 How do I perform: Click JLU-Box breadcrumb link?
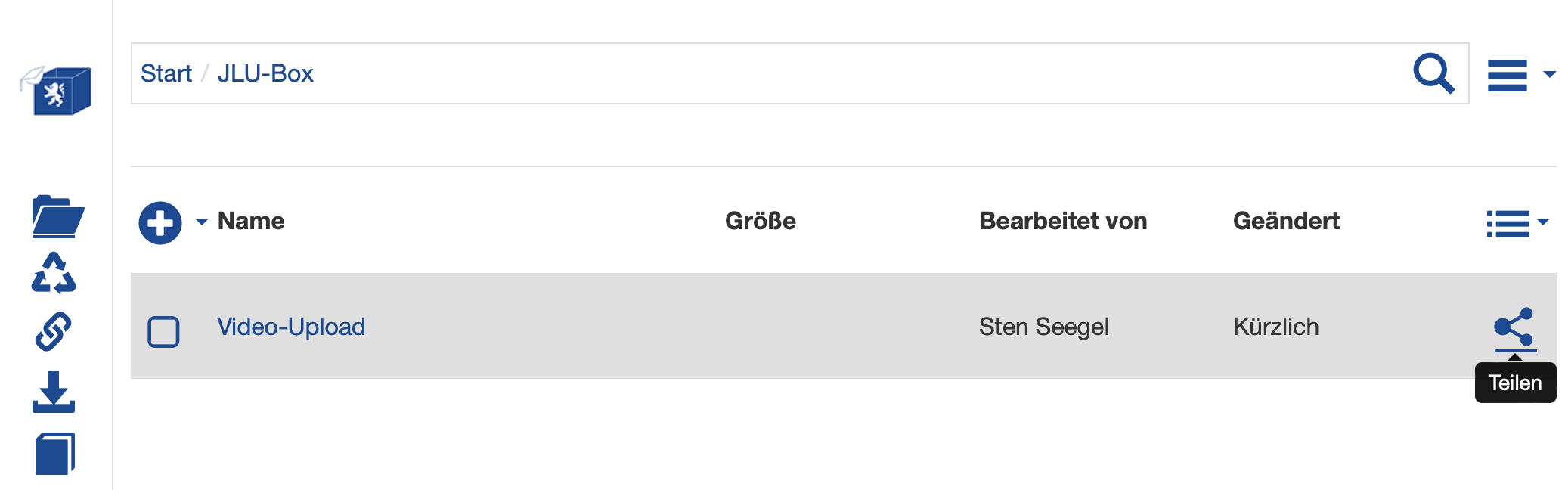point(265,73)
